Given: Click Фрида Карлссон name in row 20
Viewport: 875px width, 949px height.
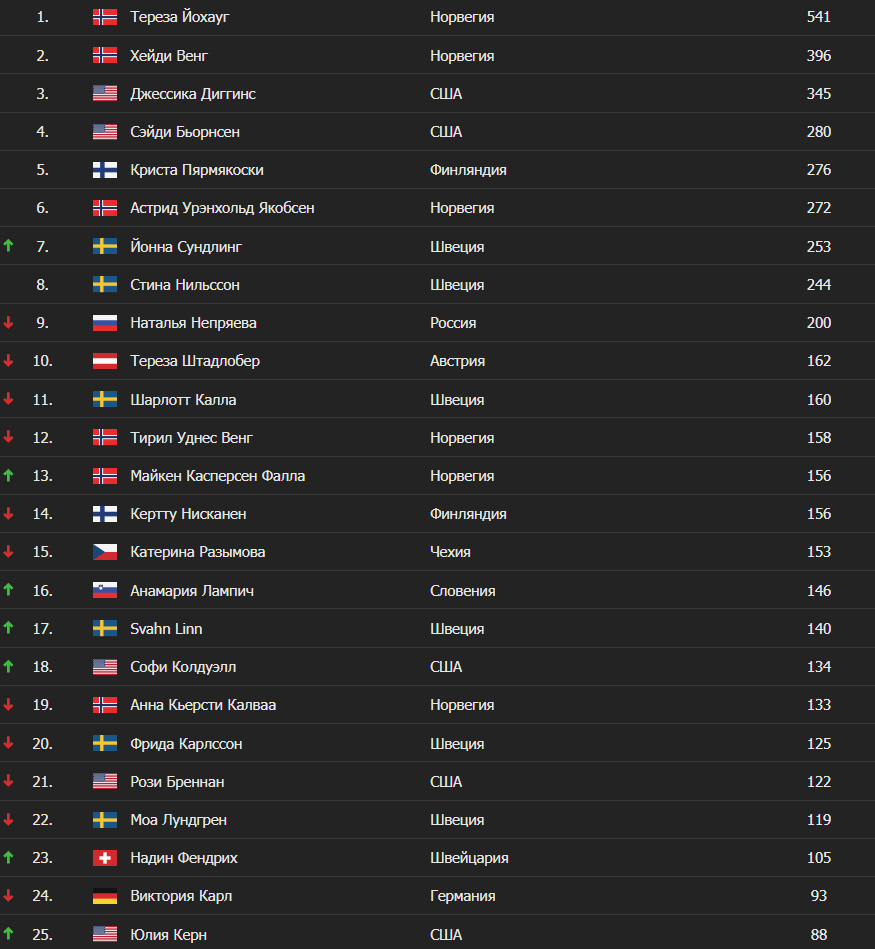Looking at the screenshot, I should 186,743.
